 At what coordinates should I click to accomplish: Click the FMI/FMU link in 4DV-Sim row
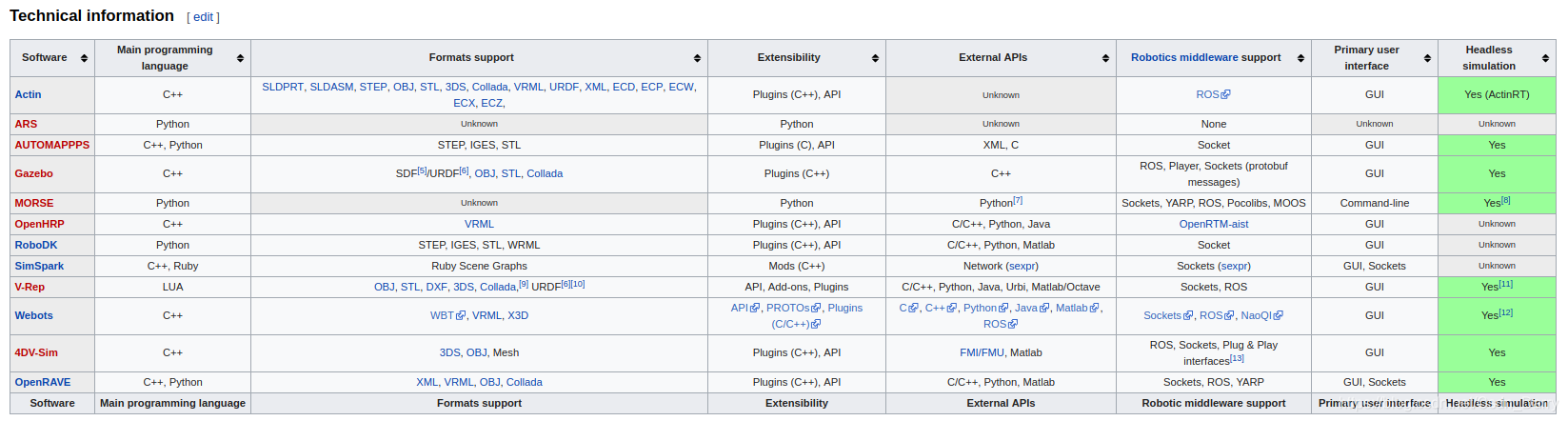tap(982, 352)
